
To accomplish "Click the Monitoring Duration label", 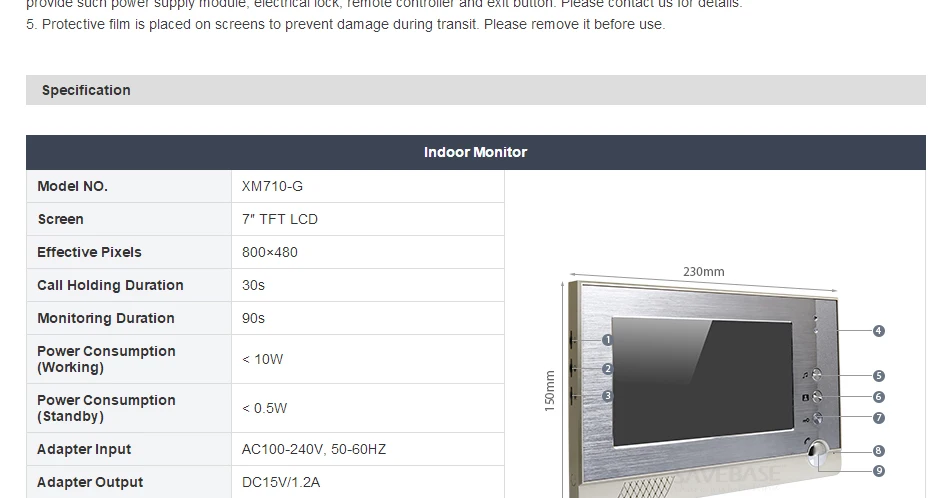I will coord(106,318).
